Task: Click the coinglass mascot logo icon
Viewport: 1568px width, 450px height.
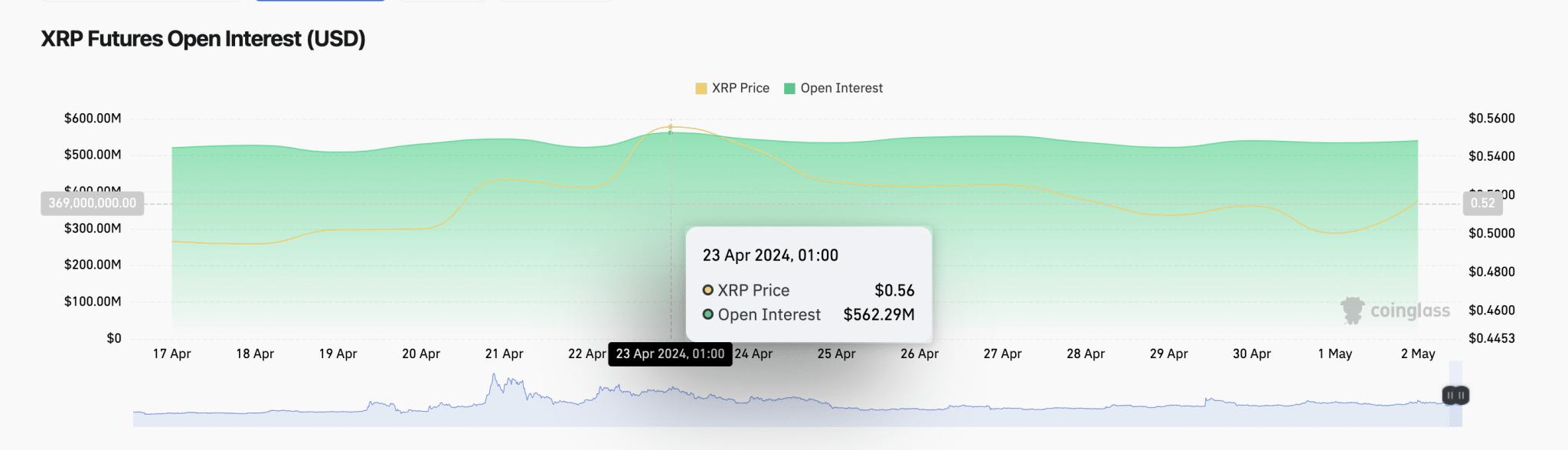Action: click(1352, 310)
